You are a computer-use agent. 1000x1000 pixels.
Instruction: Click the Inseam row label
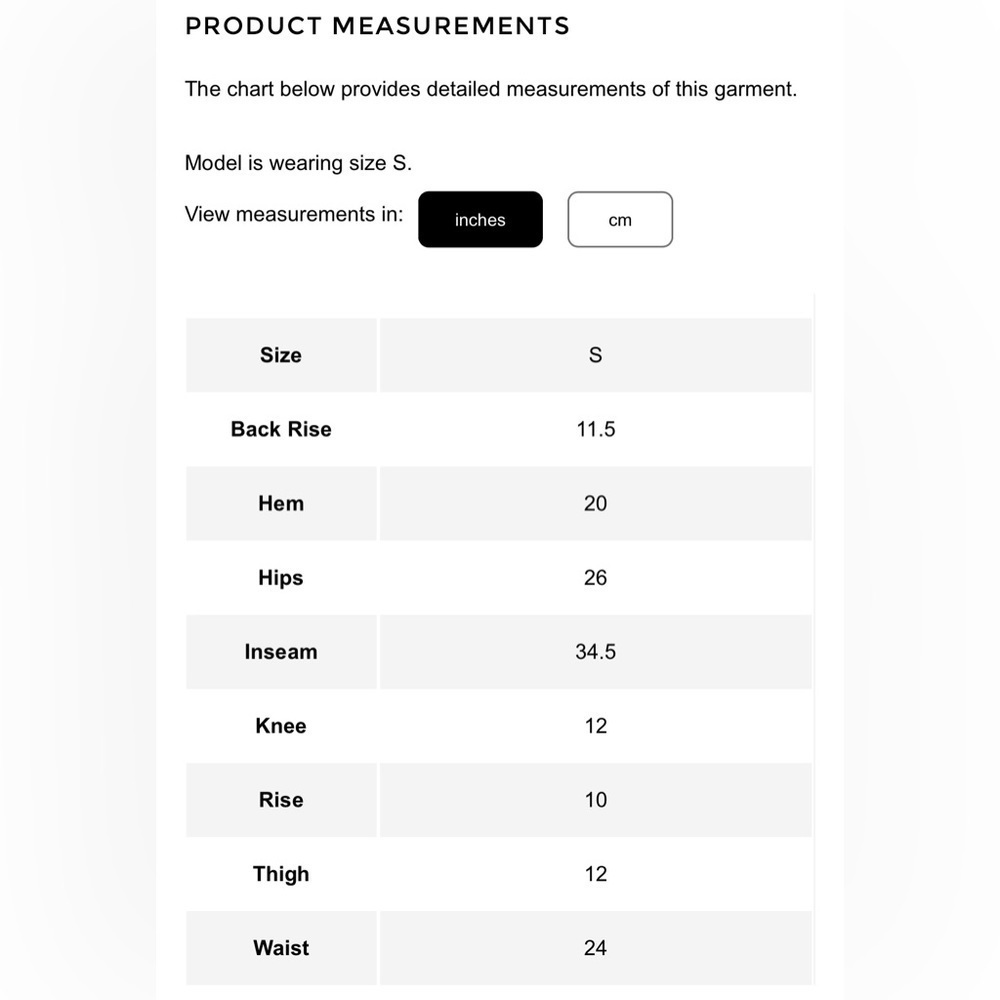[281, 652]
